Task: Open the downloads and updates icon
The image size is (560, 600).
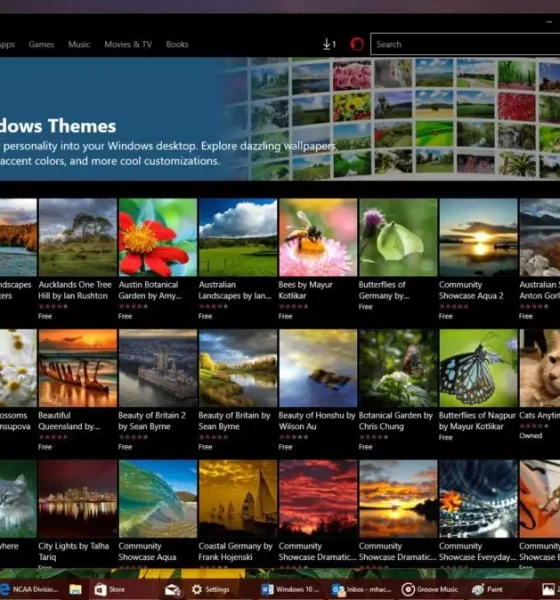Action: point(329,44)
